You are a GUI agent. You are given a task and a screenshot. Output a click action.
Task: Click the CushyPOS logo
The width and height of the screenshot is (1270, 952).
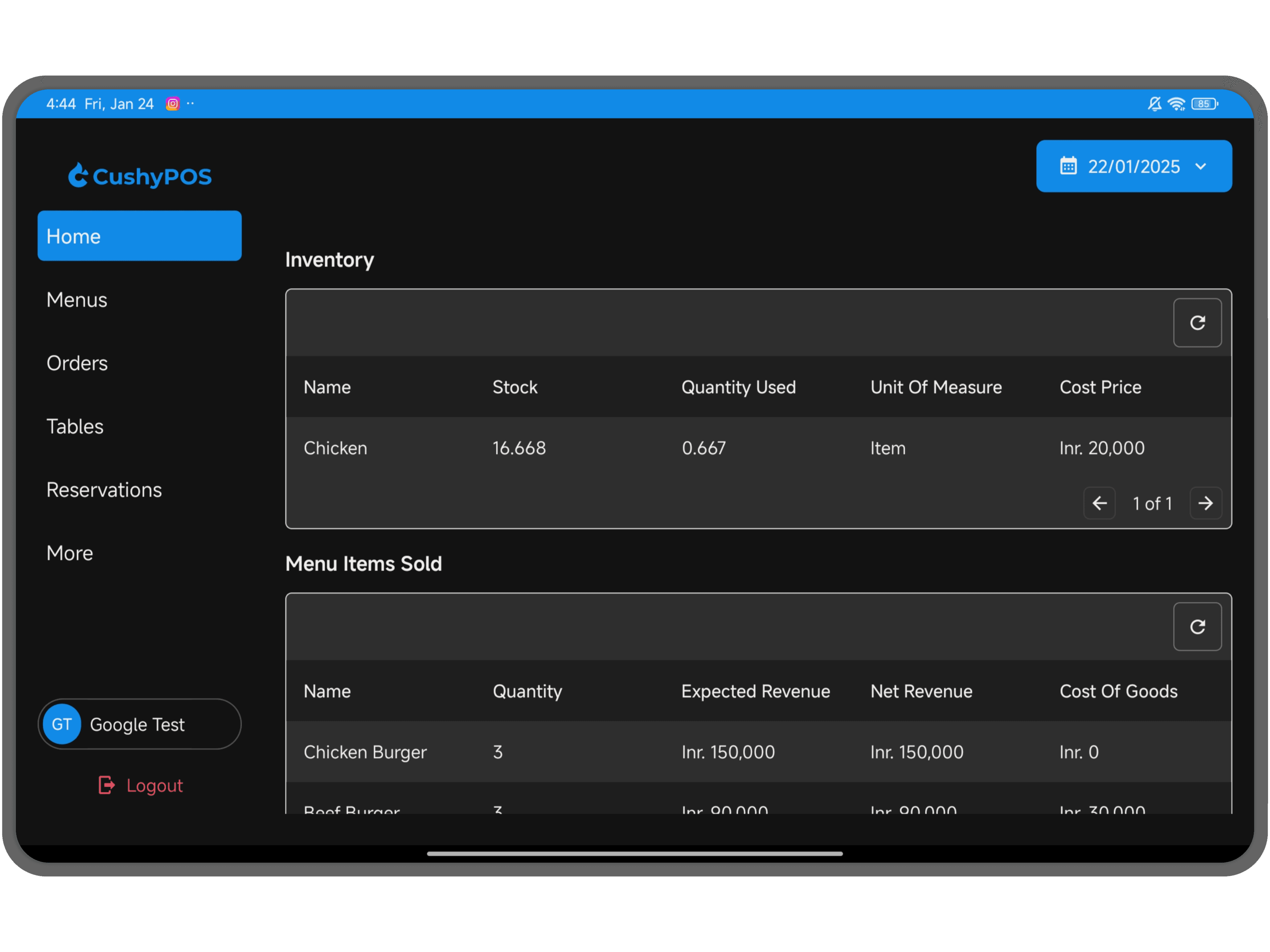click(140, 176)
